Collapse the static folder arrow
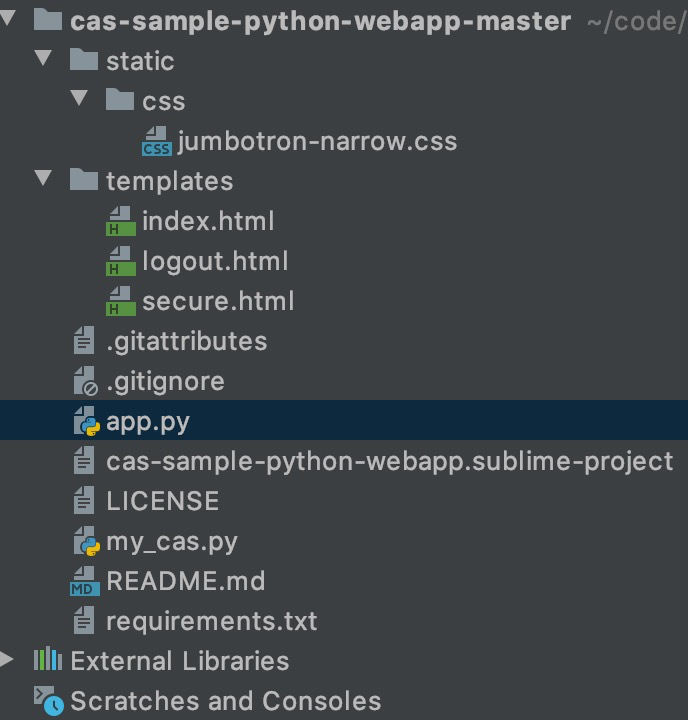This screenshot has width=688, height=720. point(43,61)
